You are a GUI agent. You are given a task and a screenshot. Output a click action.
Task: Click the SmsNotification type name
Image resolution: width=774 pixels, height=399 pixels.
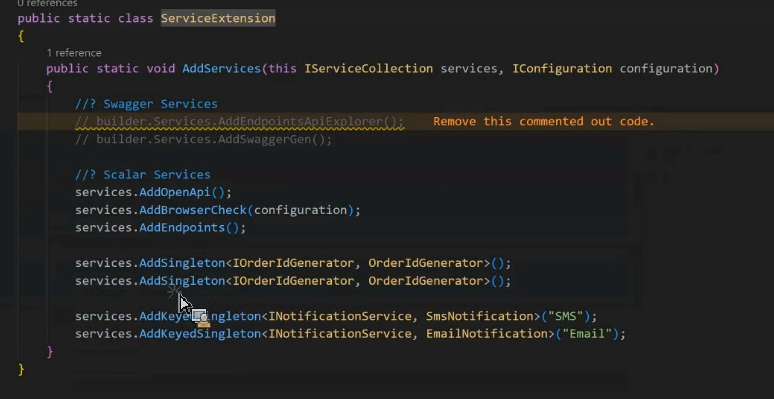[479, 316]
